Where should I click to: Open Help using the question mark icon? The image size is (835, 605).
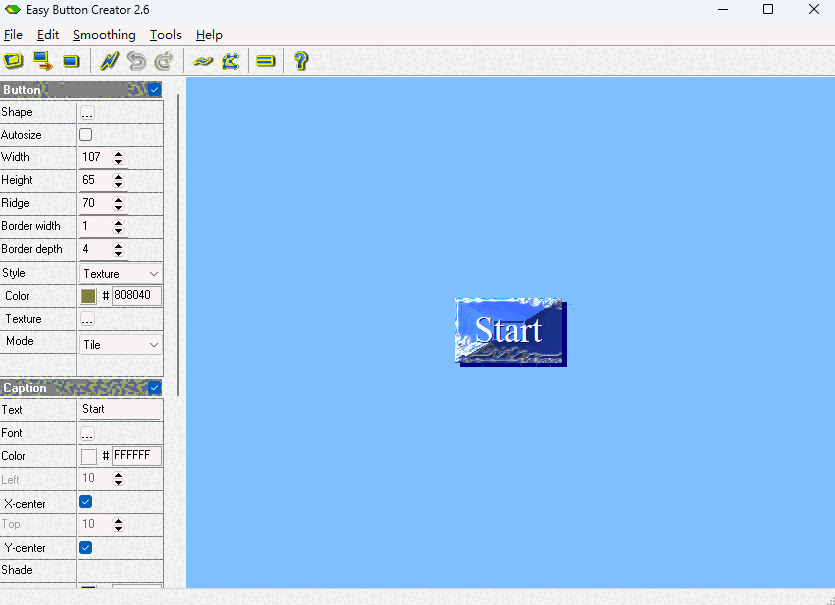click(300, 61)
